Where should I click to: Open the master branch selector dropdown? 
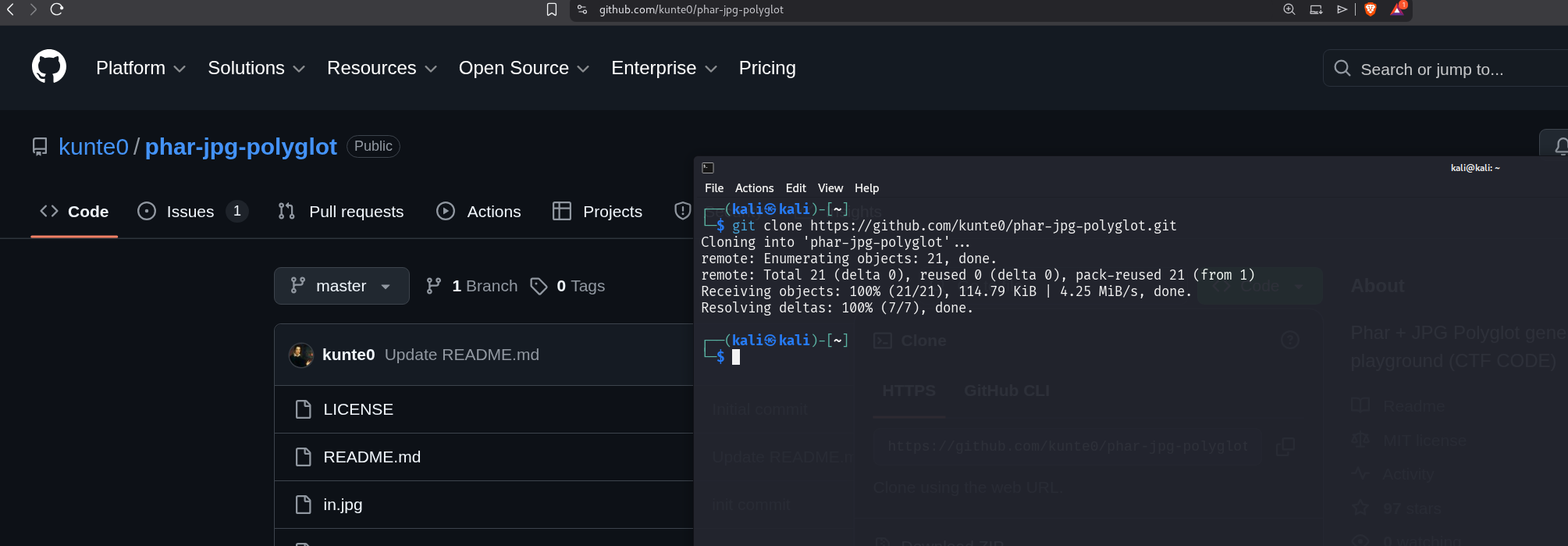[x=341, y=286]
